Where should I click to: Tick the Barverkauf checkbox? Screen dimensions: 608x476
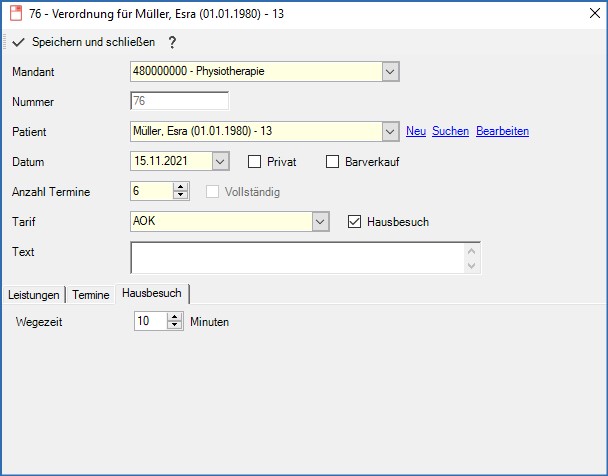pyautogui.click(x=334, y=162)
